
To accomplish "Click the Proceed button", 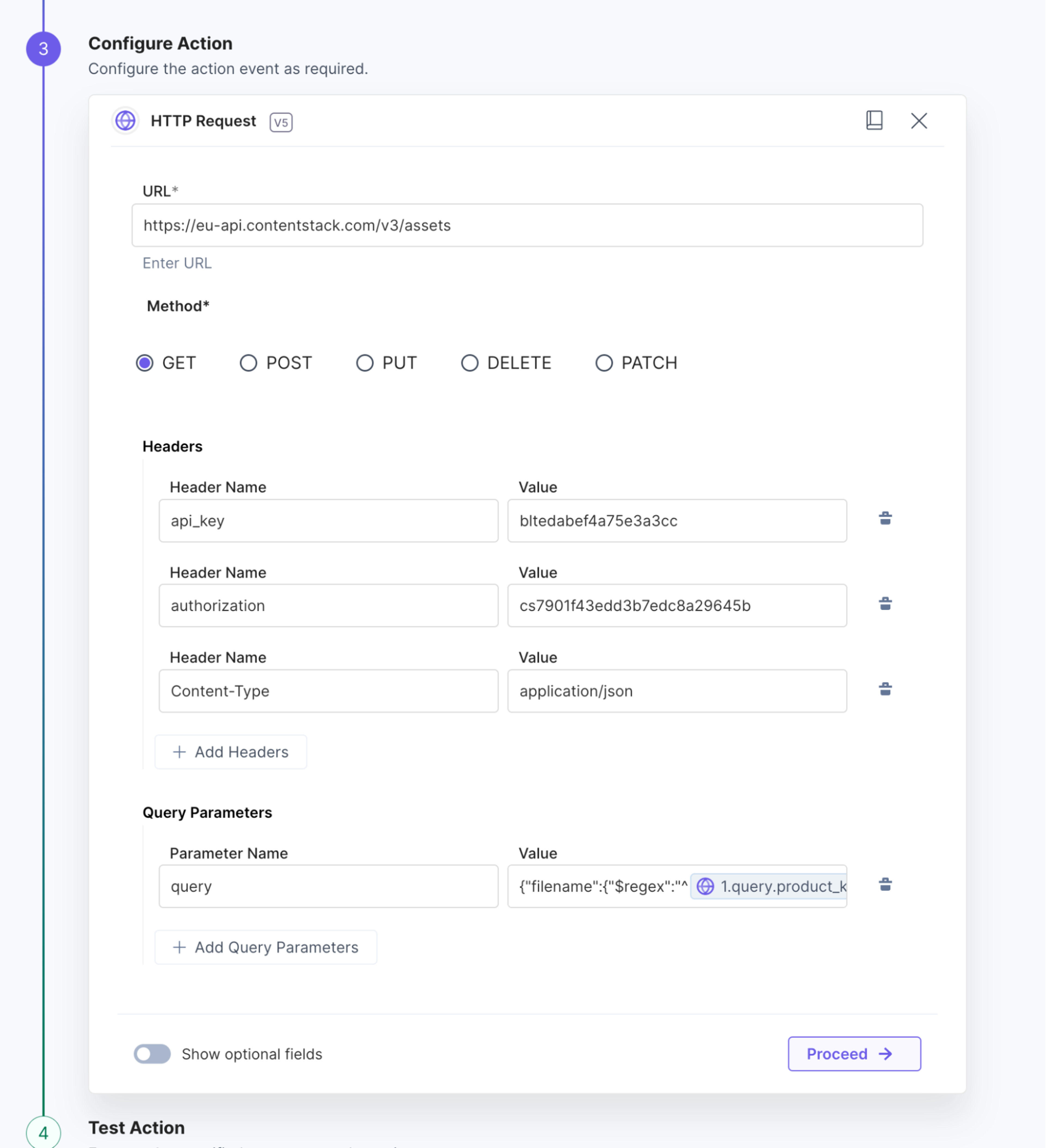I will tap(854, 1053).
